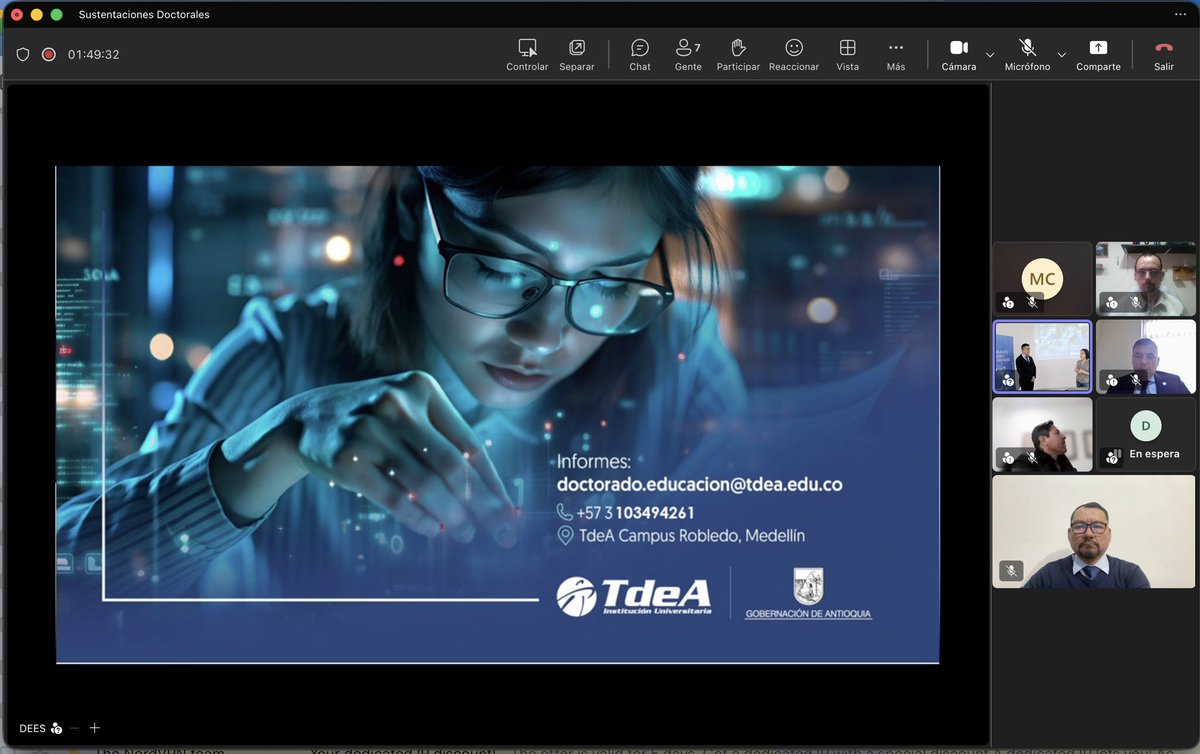
Task: Click the status icon on D tile
Action: click(1113, 457)
